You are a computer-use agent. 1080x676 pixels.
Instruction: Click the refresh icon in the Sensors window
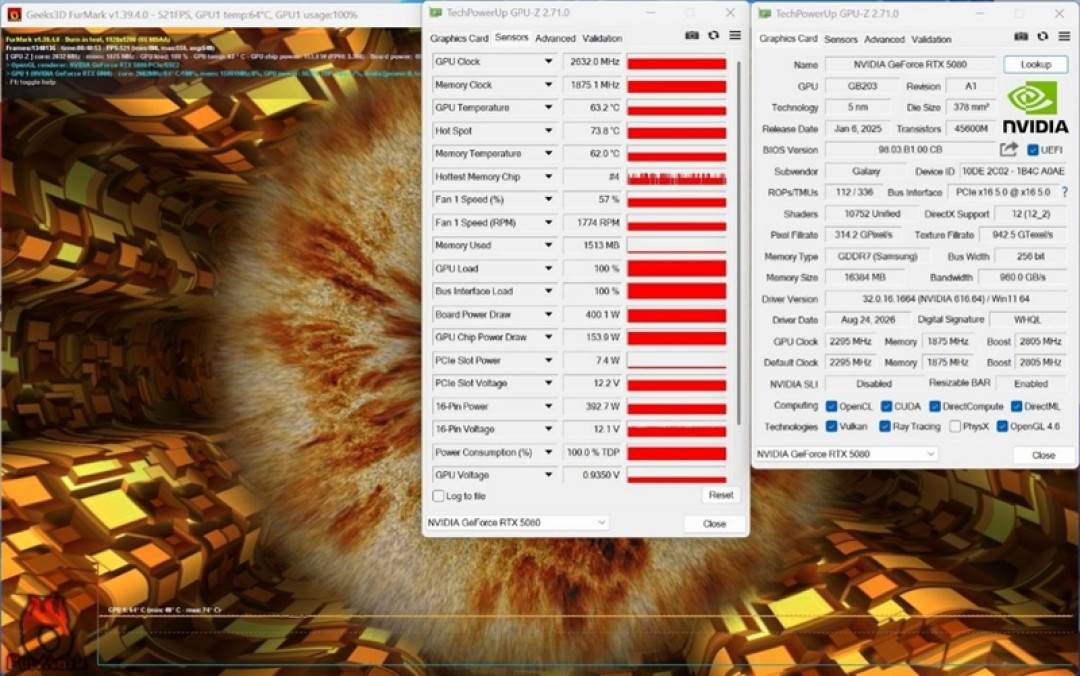point(714,36)
